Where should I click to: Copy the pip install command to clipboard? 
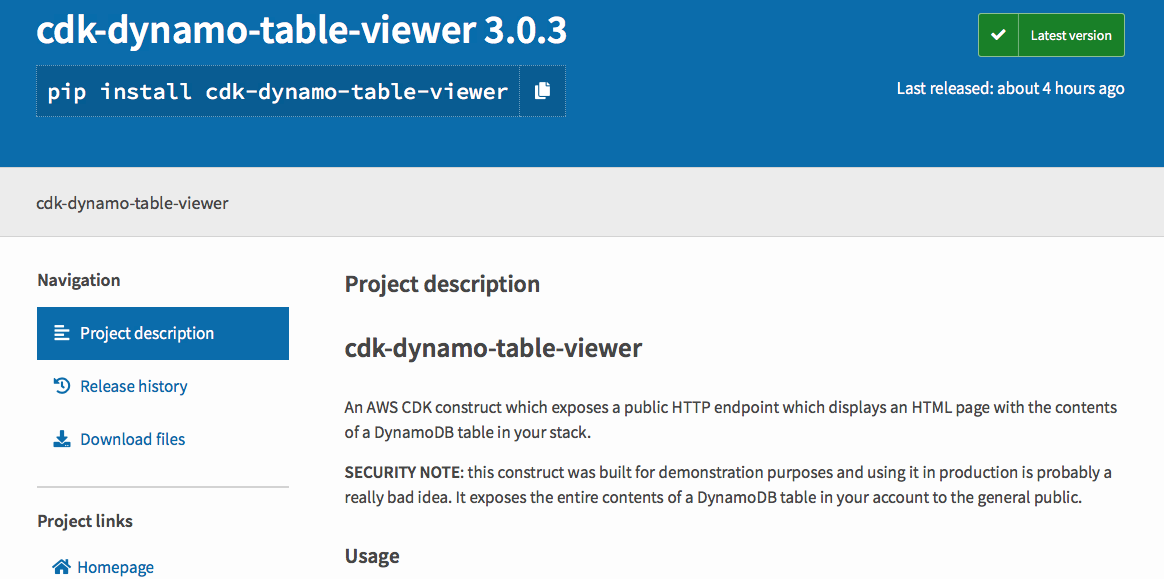tap(543, 91)
